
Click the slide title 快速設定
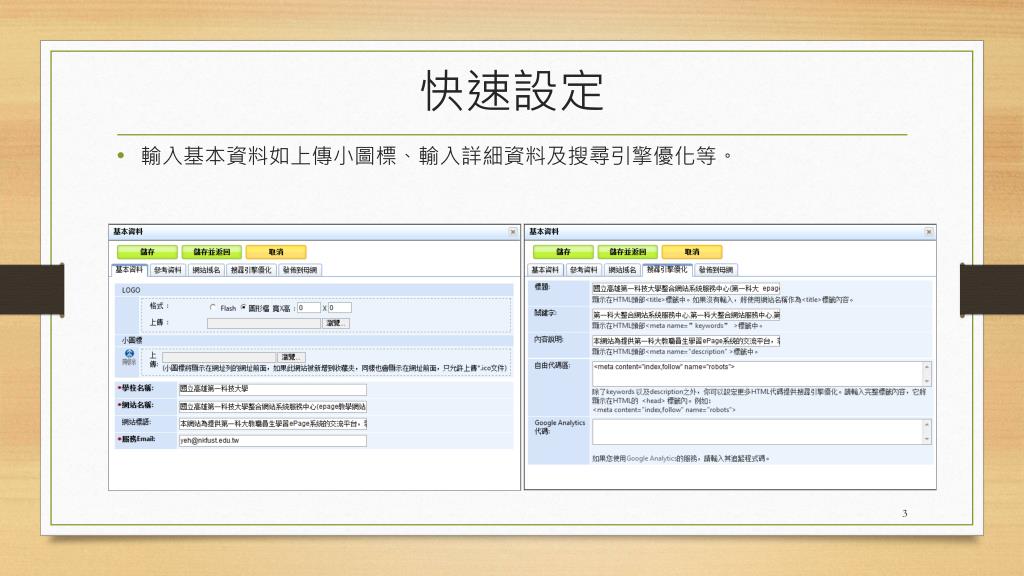(512, 91)
